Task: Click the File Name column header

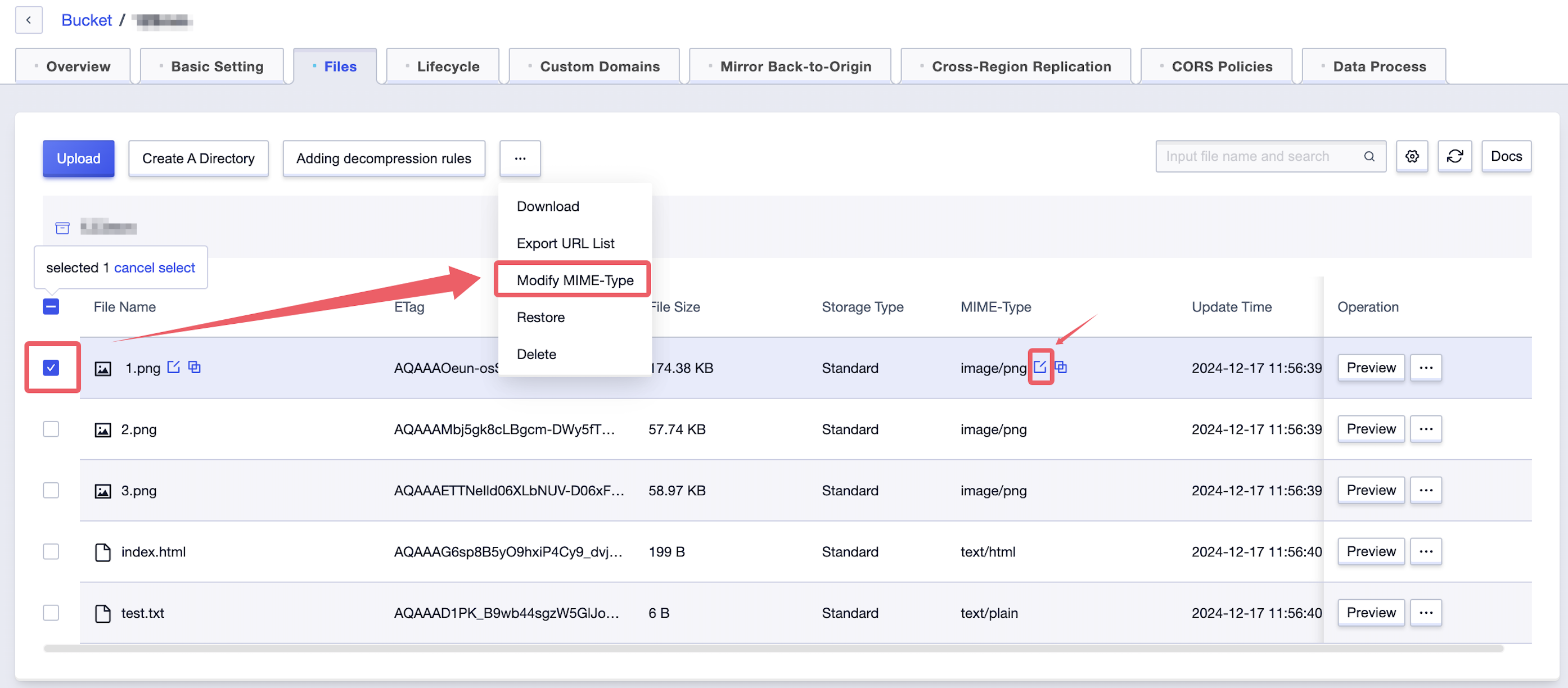Action: 125,307
